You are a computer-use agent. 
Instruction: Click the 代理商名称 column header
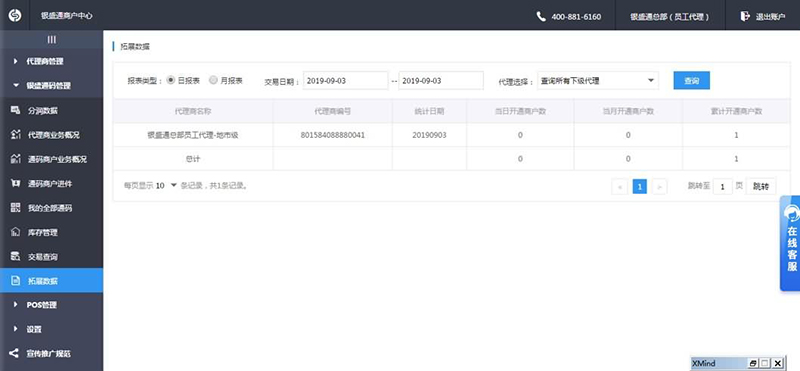(x=193, y=111)
